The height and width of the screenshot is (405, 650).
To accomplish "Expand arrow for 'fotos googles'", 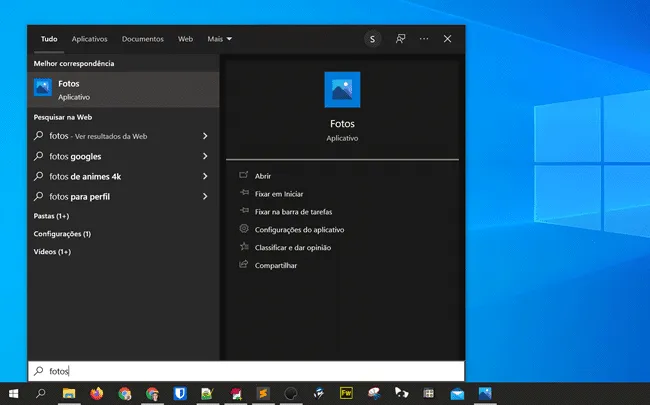I will pos(205,156).
